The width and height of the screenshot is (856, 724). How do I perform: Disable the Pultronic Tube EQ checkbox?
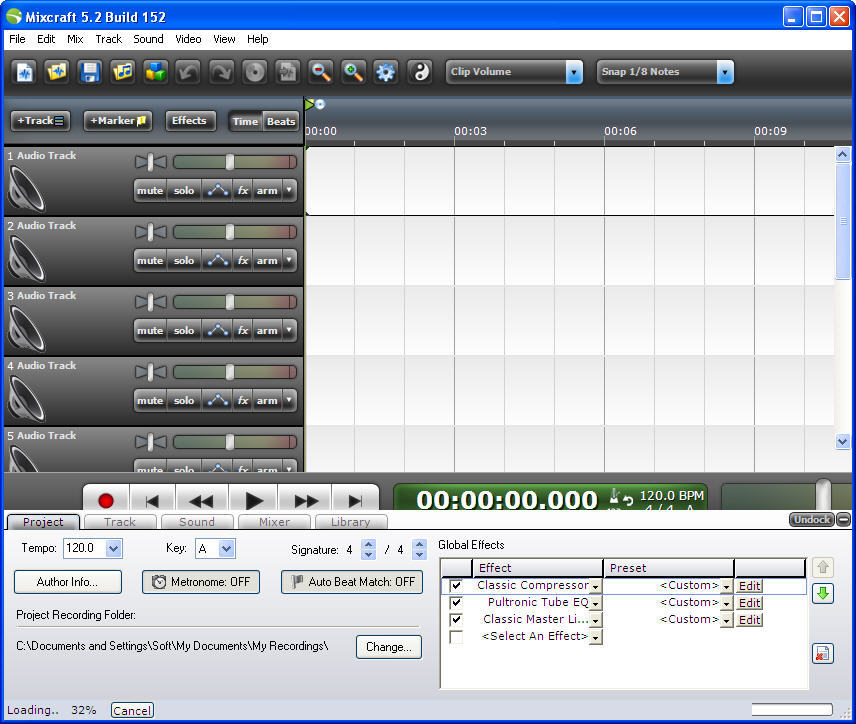[456, 603]
